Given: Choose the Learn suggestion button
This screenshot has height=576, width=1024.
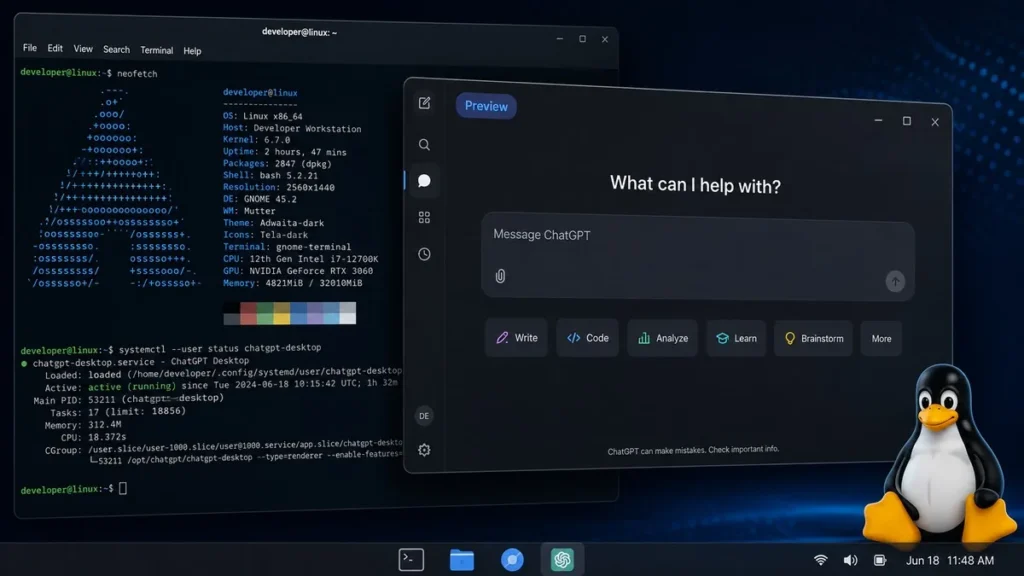Looking at the screenshot, I should [736, 338].
